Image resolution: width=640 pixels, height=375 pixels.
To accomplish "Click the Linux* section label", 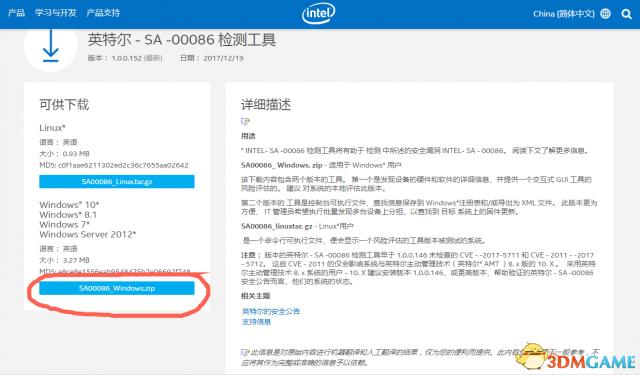I will tap(52, 128).
